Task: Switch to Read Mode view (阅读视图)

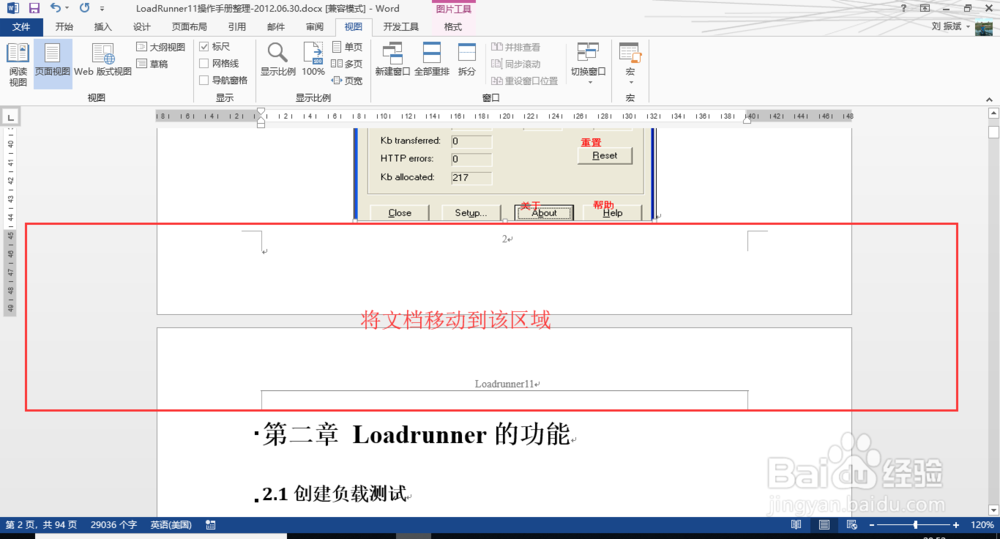Action: click(x=18, y=64)
